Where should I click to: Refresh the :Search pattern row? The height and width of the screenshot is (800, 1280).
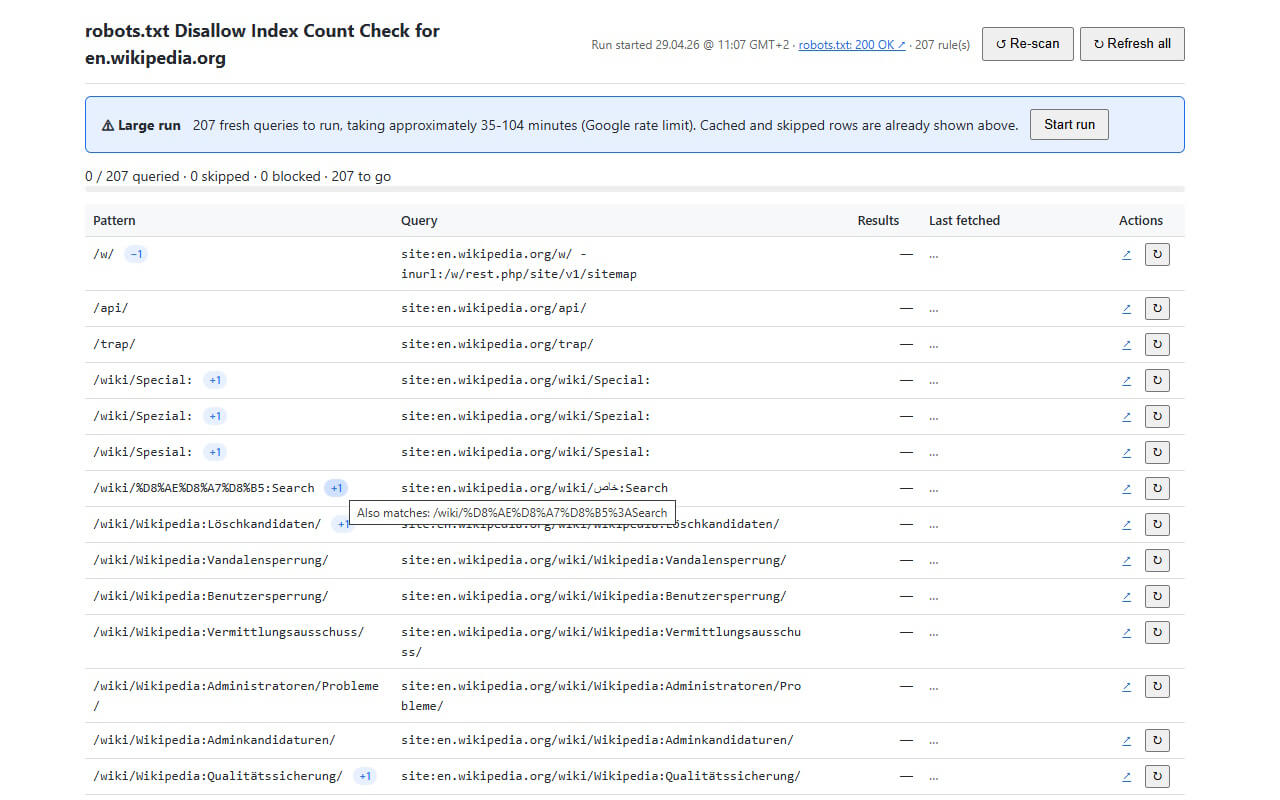(x=1157, y=488)
